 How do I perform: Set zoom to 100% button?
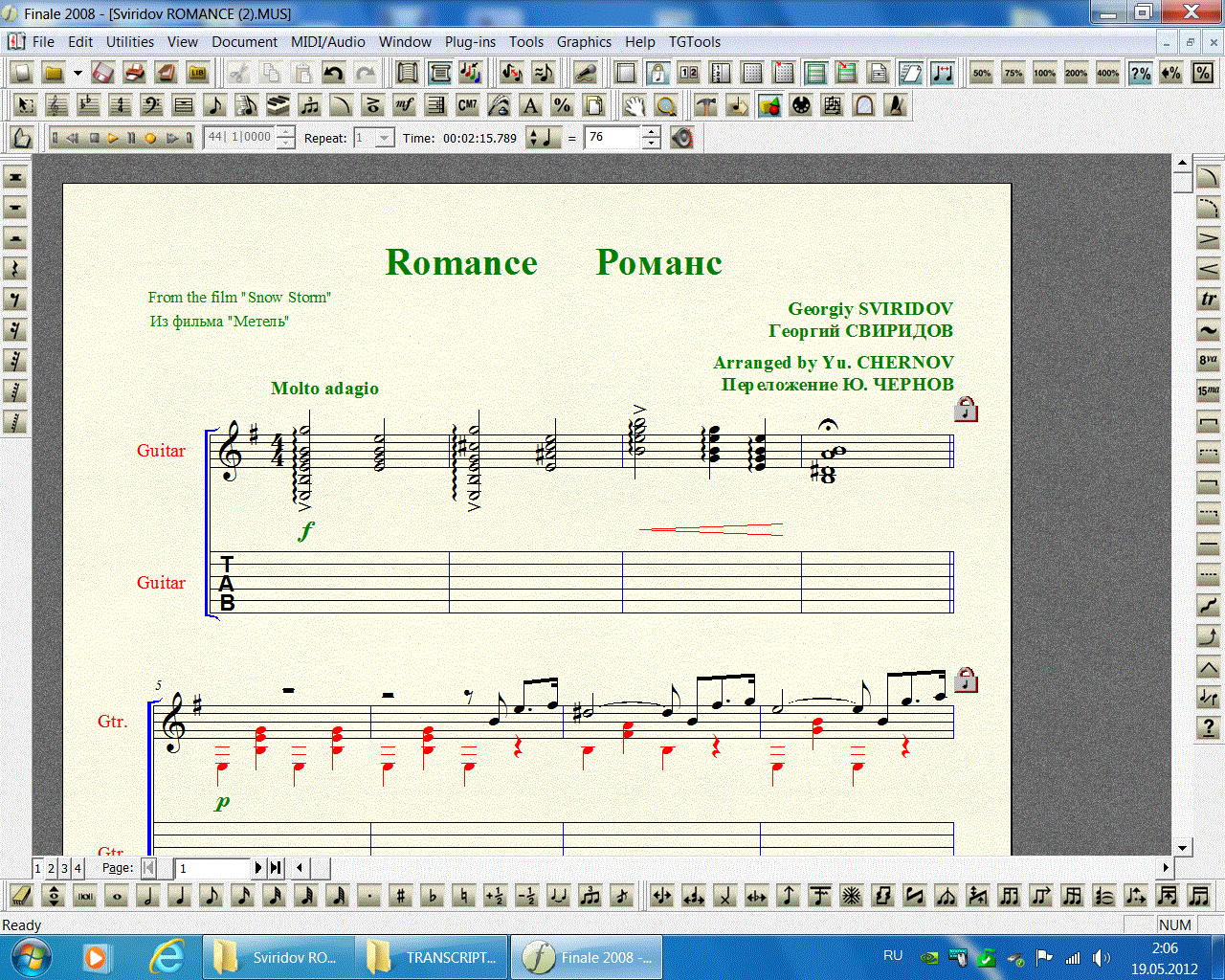pyautogui.click(x=1045, y=73)
